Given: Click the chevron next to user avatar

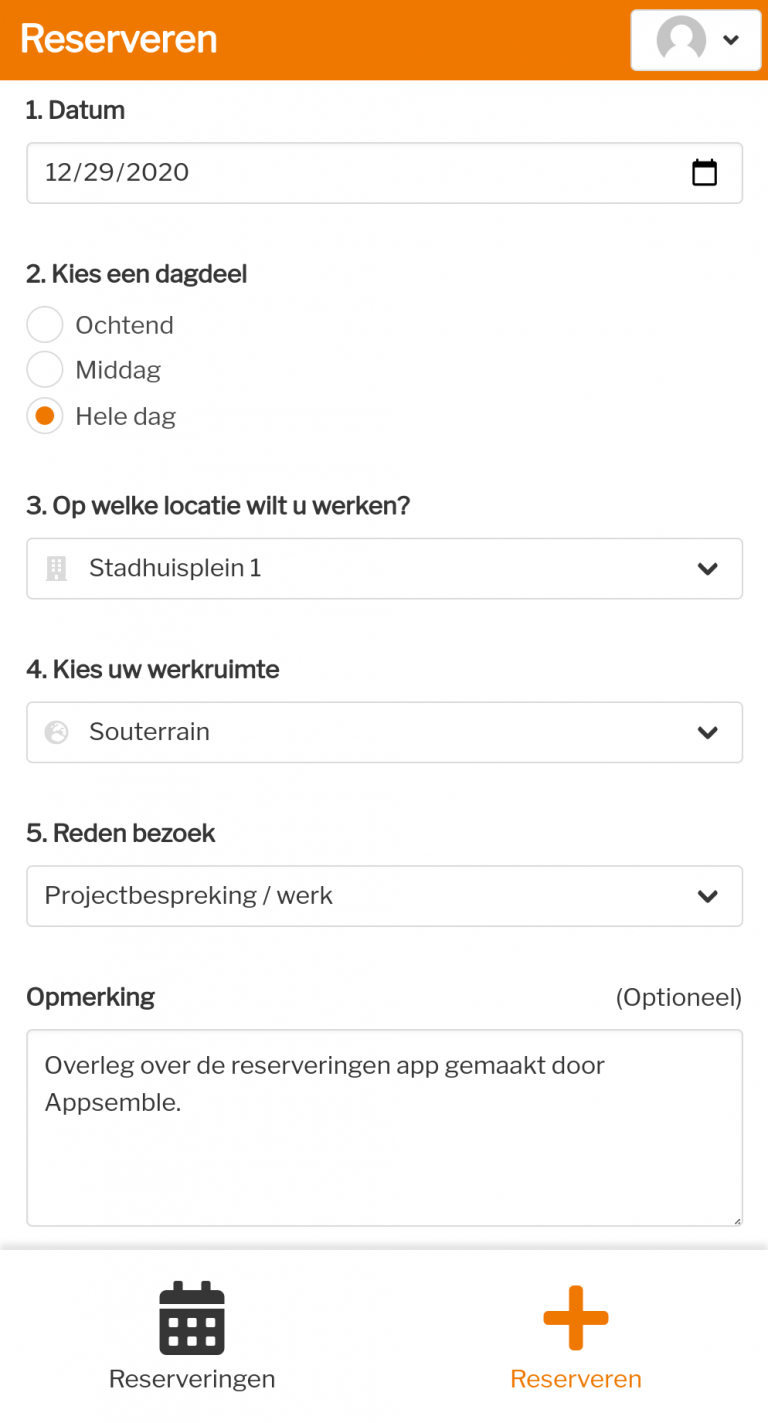Looking at the screenshot, I should (x=731, y=40).
